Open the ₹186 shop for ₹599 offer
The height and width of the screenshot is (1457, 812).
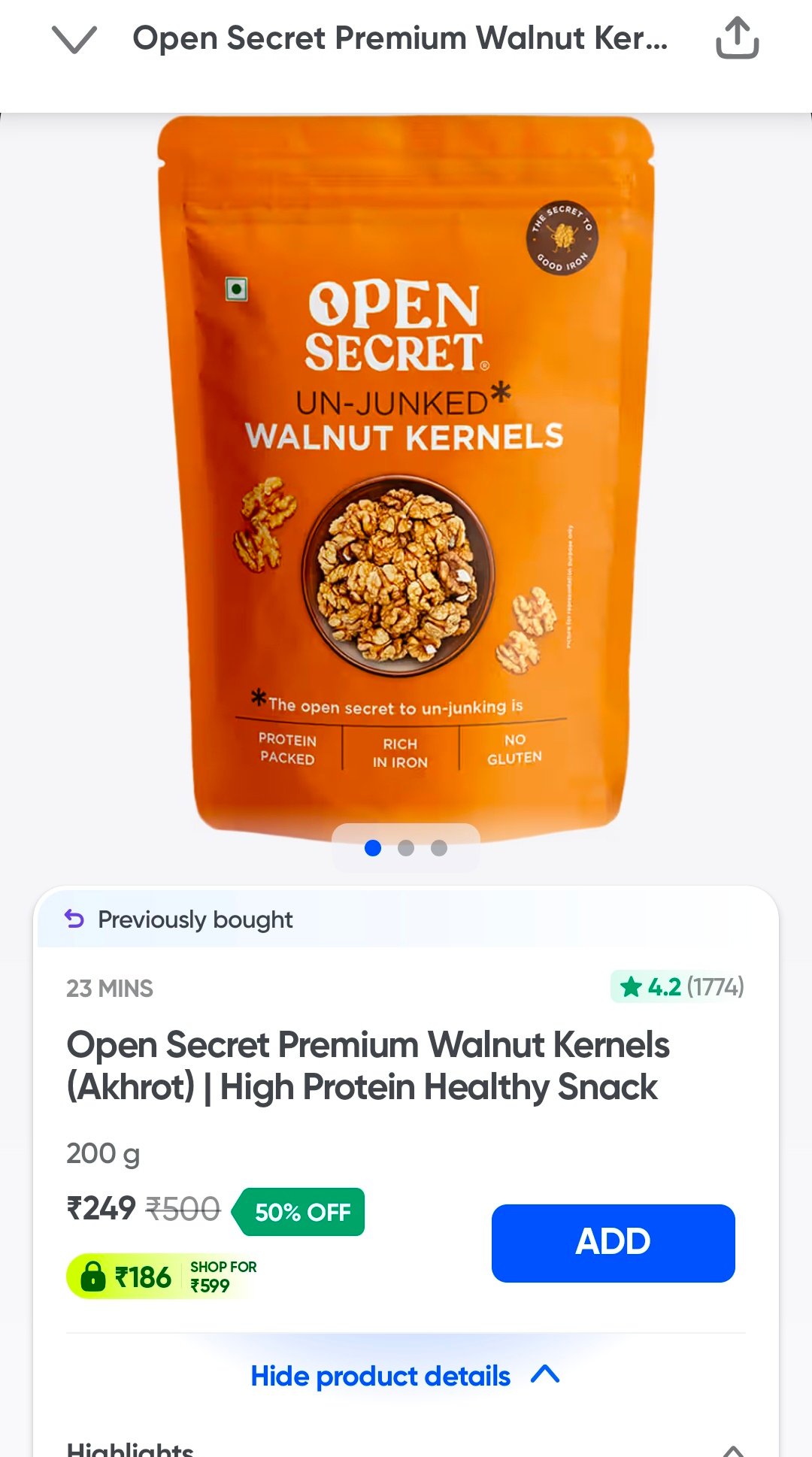tap(162, 1276)
